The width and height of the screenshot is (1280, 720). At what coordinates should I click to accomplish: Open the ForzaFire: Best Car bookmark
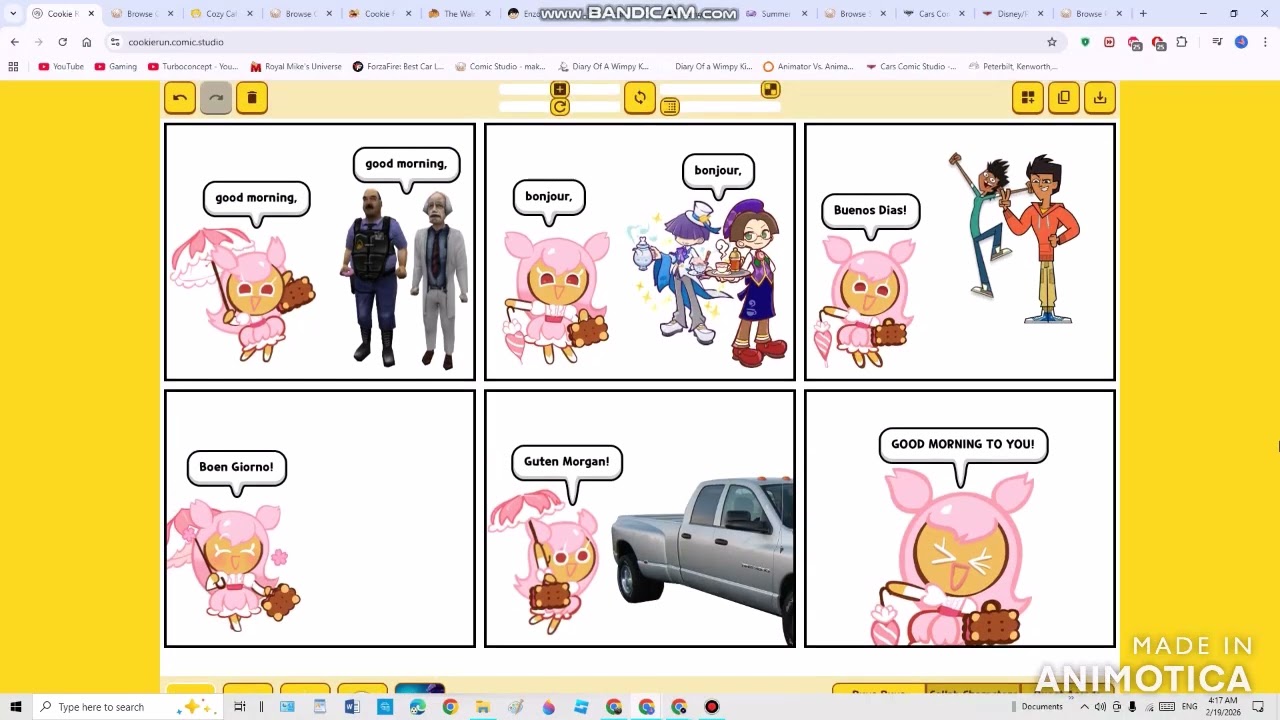(x=398, y=66)
